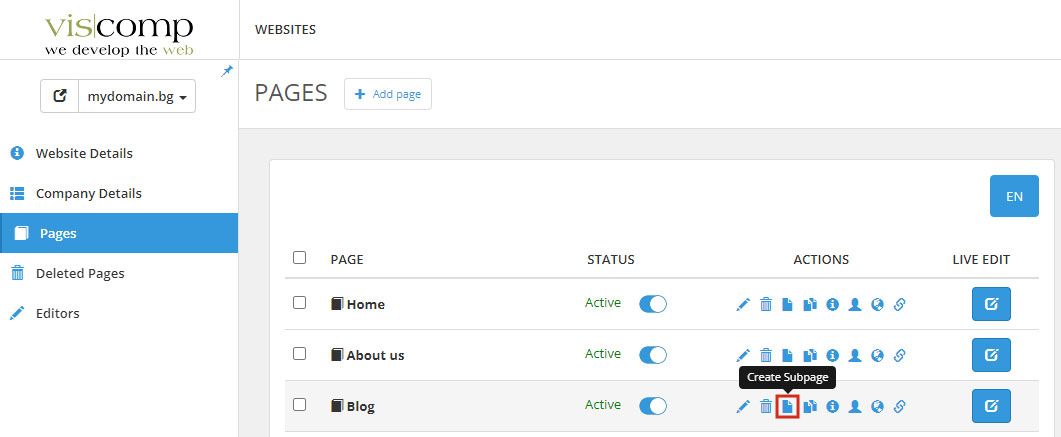
Task: Create a subpage under Blog
Action: [788, 406]
